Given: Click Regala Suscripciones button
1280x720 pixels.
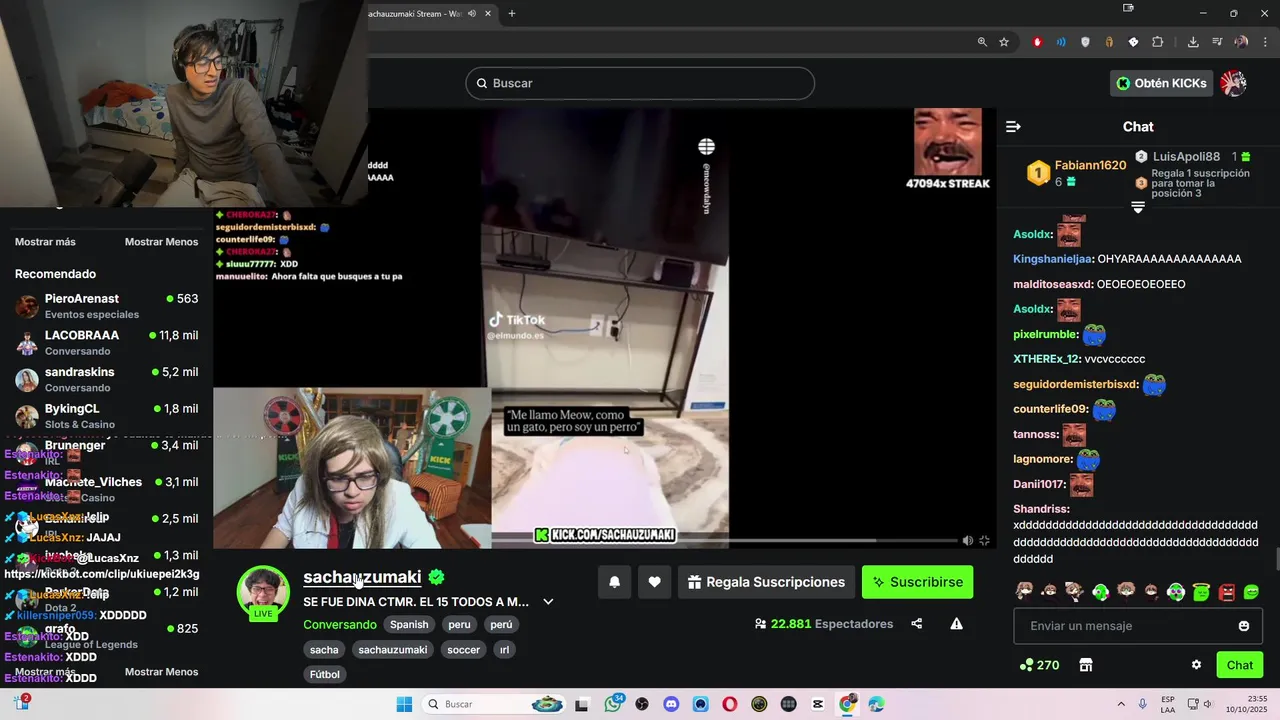Looking at the screenshot, I should pyautogui.click(x=767, y=582).
